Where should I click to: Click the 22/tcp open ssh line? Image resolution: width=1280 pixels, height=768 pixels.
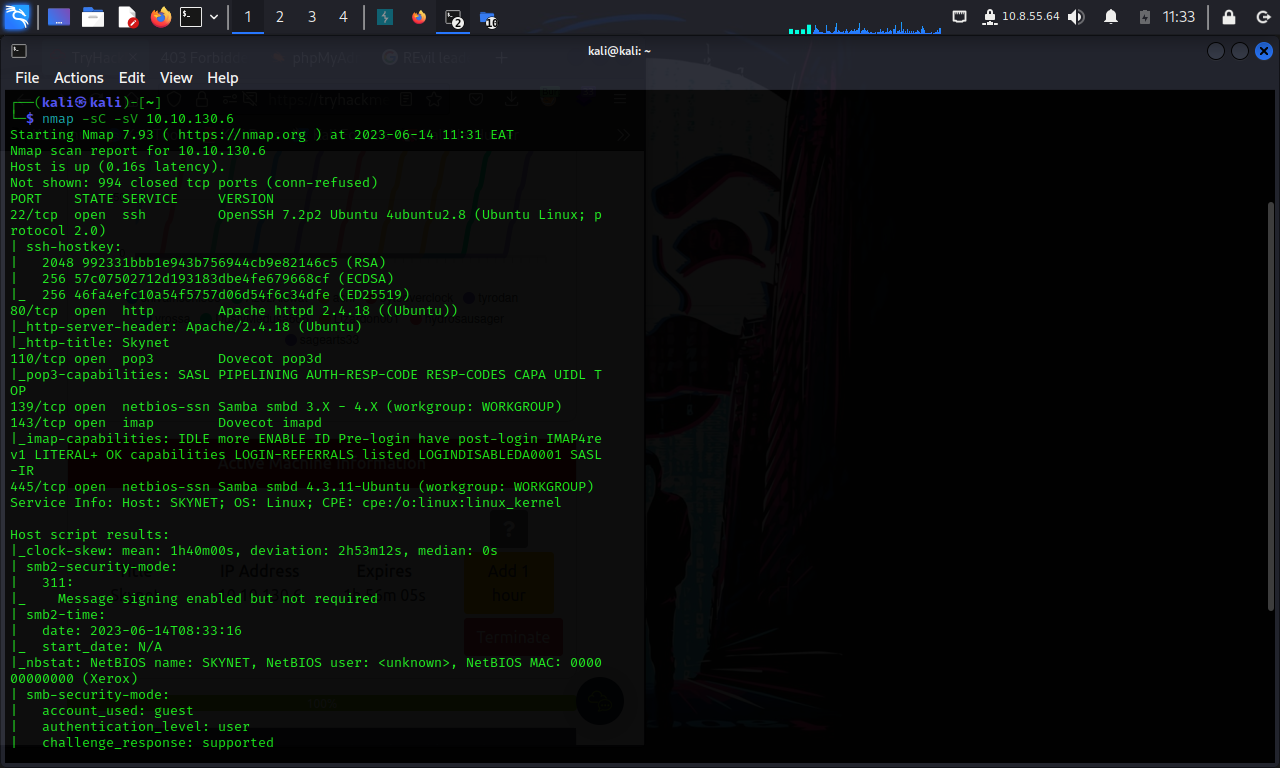coord(306,215)
